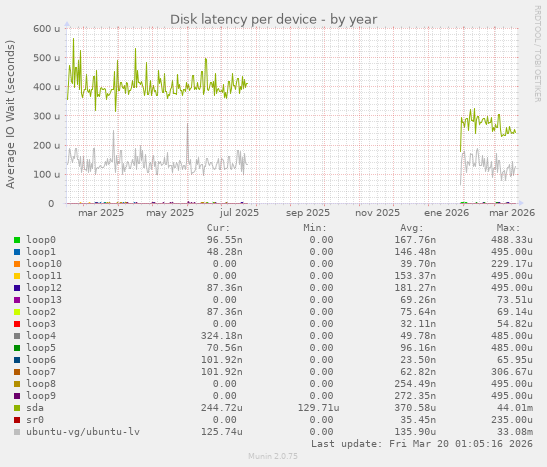Select the loop1 legend label
Screen dimensions: 547x467
pyautogui.click(x=41, y=252)
